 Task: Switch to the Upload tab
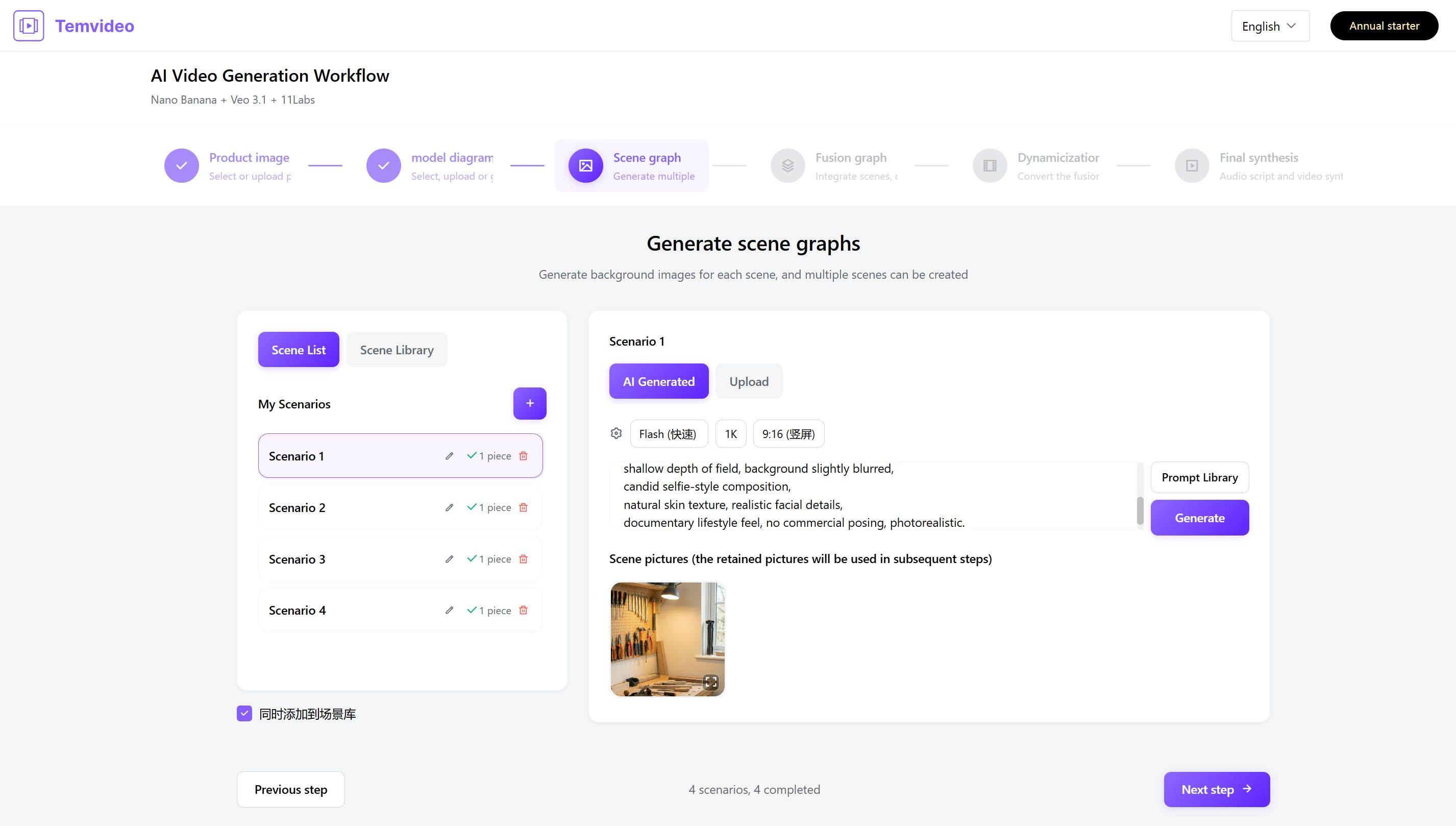[748, 382]
